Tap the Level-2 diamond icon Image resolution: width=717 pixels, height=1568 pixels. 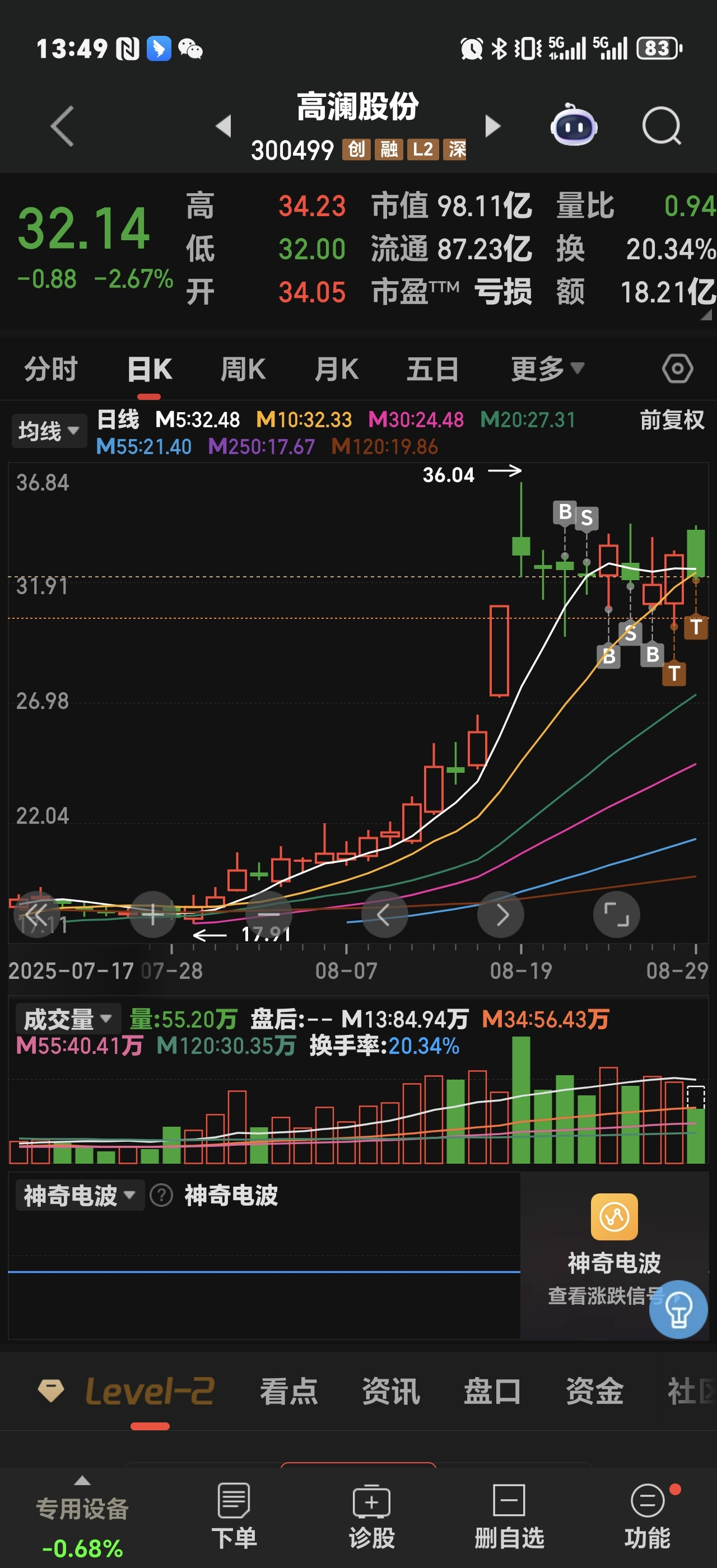50,1391
